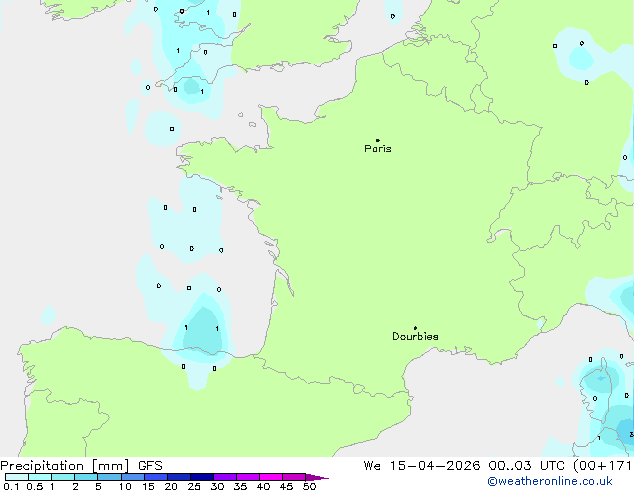Select the Paris location dot marker

point(378,140)
